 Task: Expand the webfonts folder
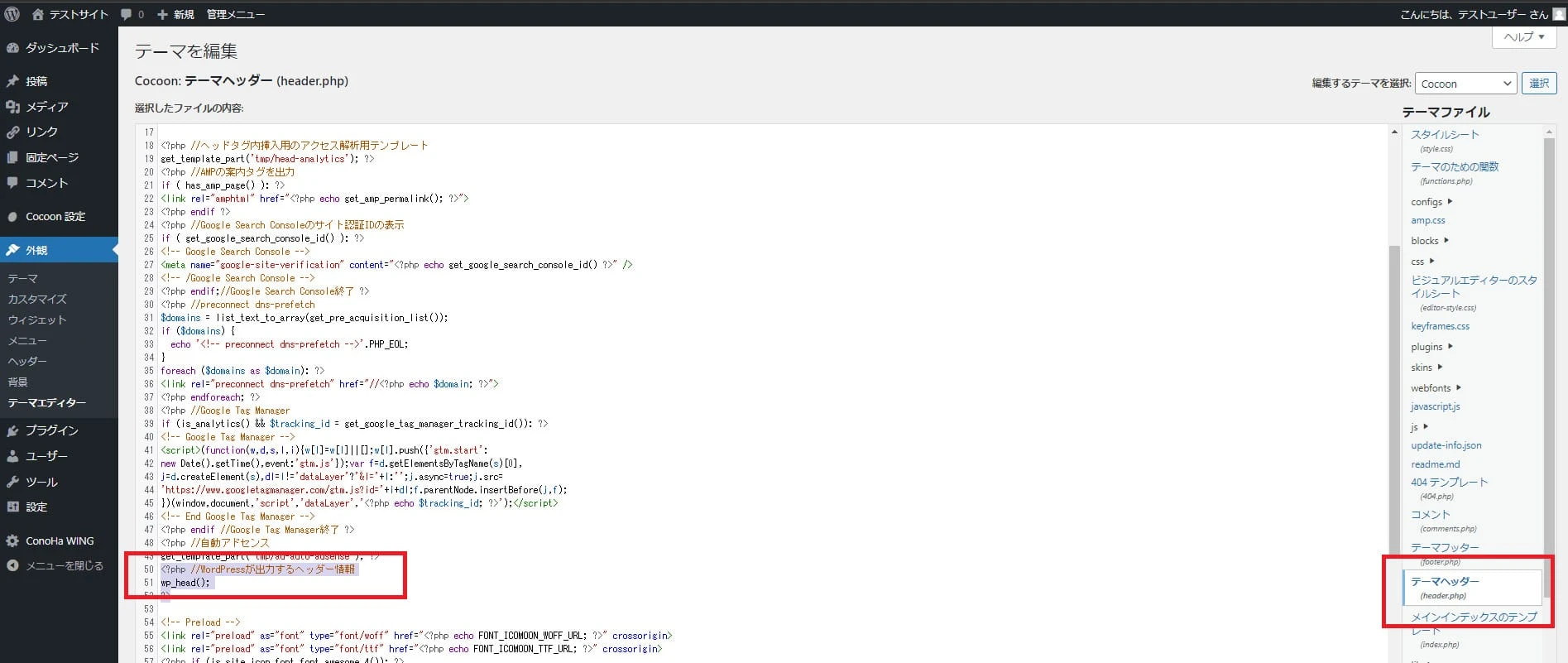1436,388
